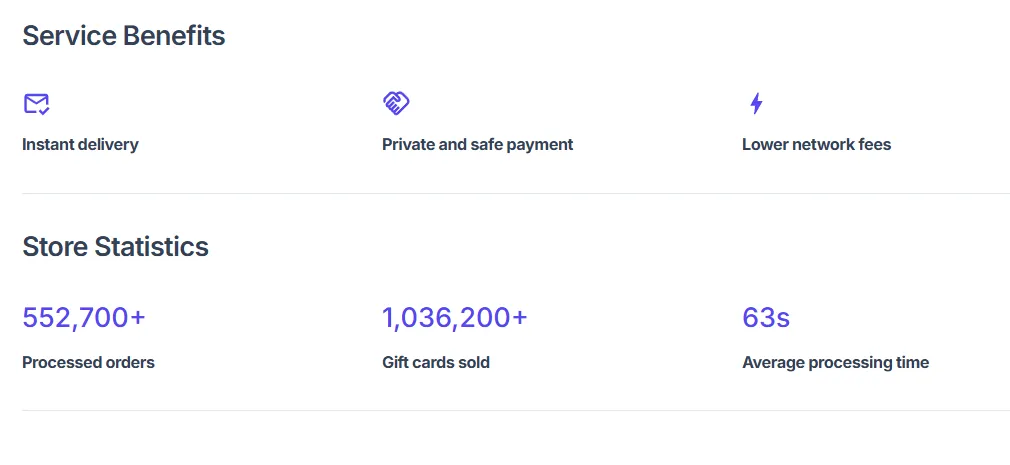Image resolution: width=1010 pixels, height=465 pixels.
Task: Click the divider line below Service Benefits
Action: 516,193
